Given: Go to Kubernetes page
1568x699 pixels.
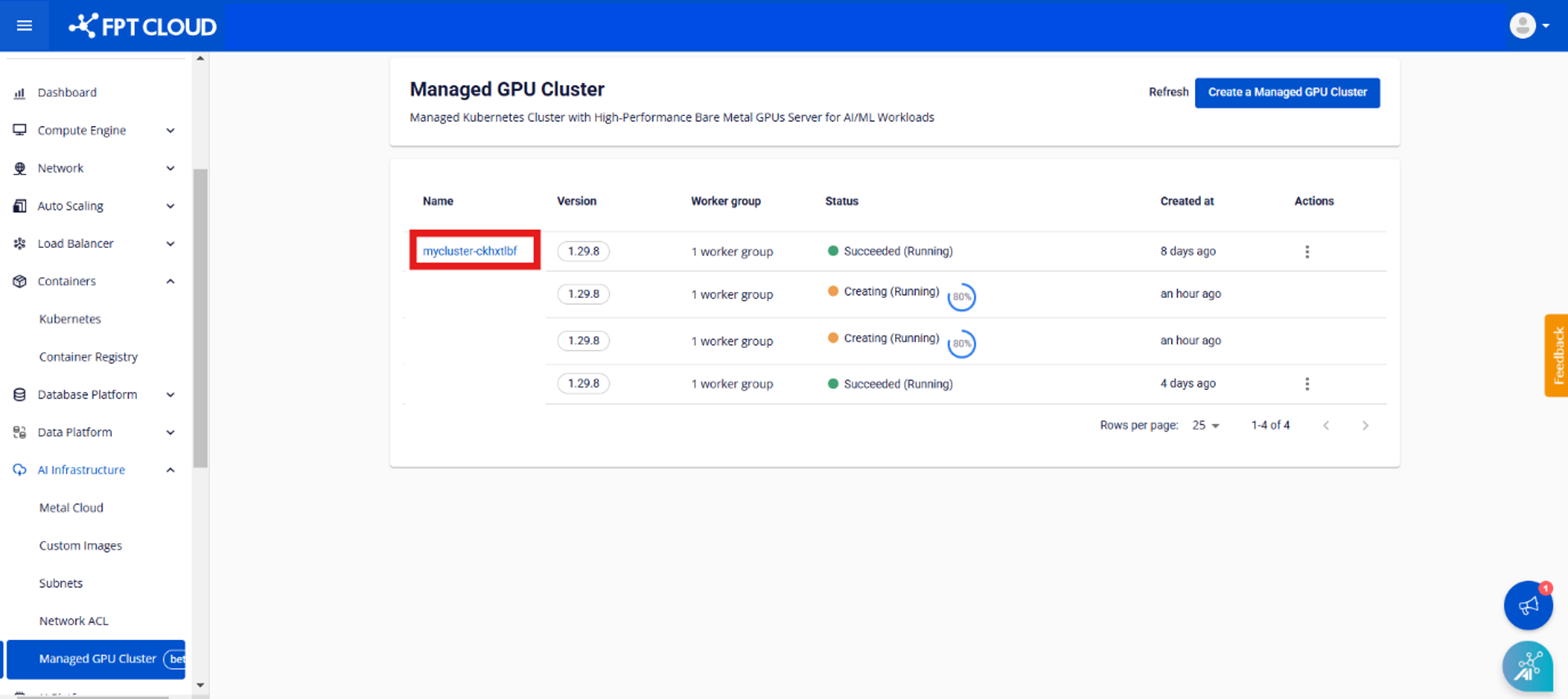Looking at the screenshot, I should click(x=70, y=319).
